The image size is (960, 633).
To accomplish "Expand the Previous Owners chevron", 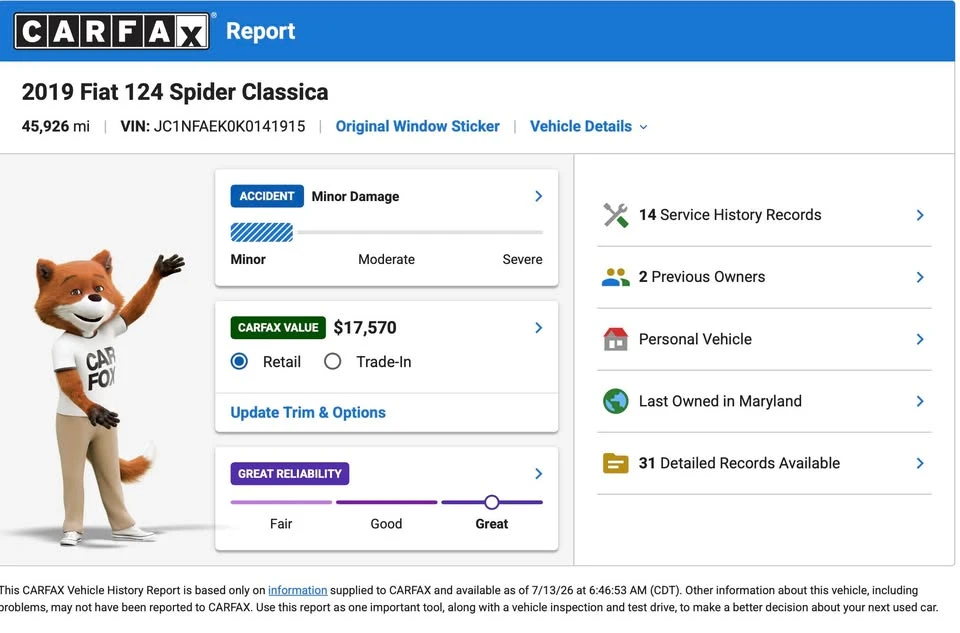I will pyautogui.click(x=920, y=277).
